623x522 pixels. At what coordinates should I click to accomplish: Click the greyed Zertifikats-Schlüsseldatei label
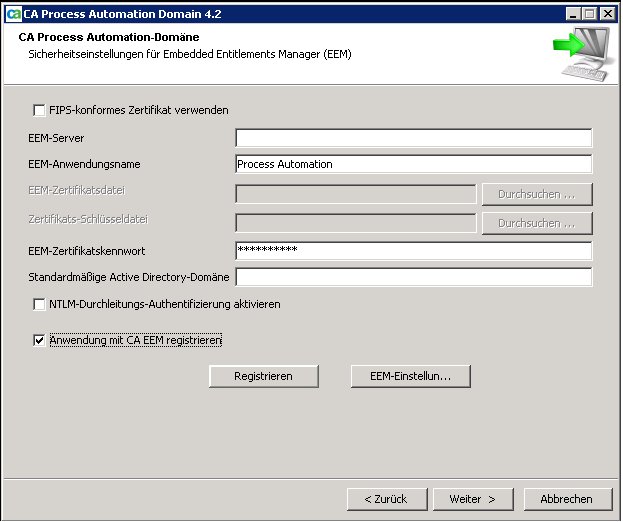pyautogui.click(x=88, y=219)
